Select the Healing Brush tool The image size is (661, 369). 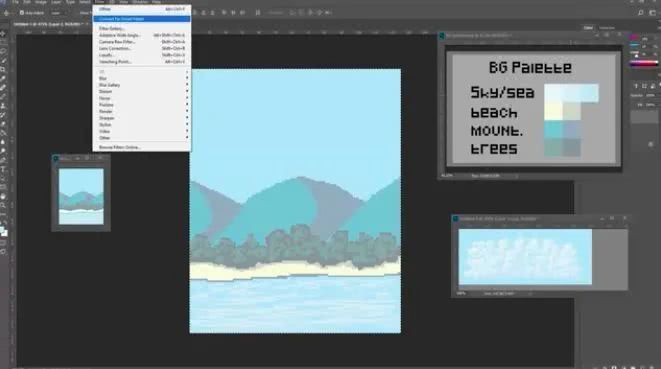click(x=3, y=88)
